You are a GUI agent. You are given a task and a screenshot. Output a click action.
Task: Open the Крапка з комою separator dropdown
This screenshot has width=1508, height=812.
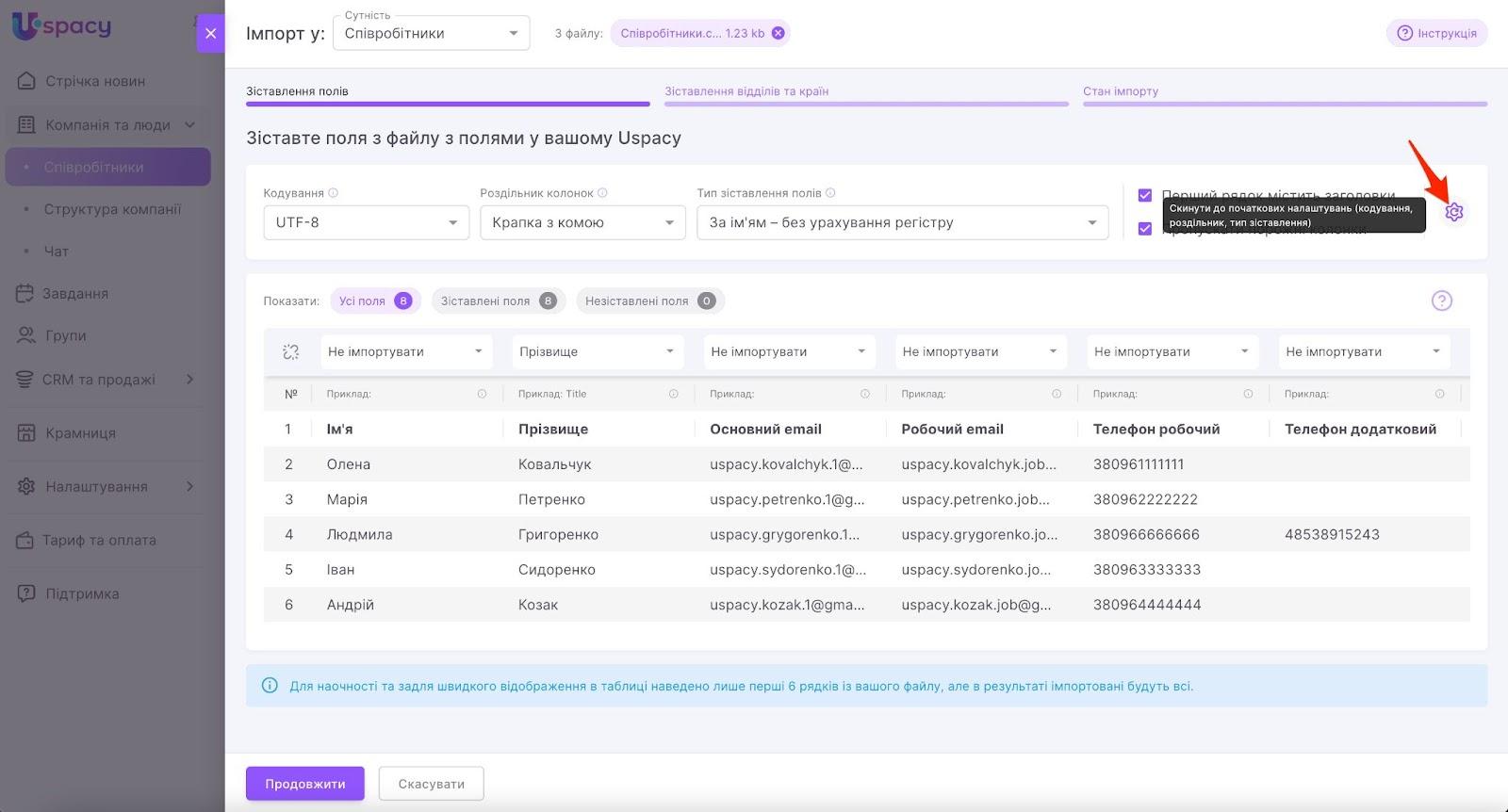(x=582, y=223)
